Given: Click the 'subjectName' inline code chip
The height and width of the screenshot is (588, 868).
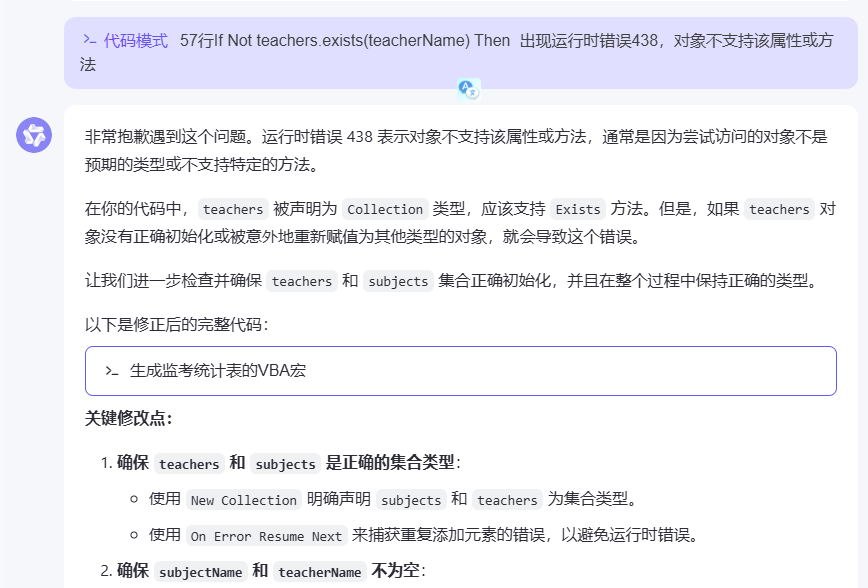Looking at the screenshot, I should click(x=201, y=572).
